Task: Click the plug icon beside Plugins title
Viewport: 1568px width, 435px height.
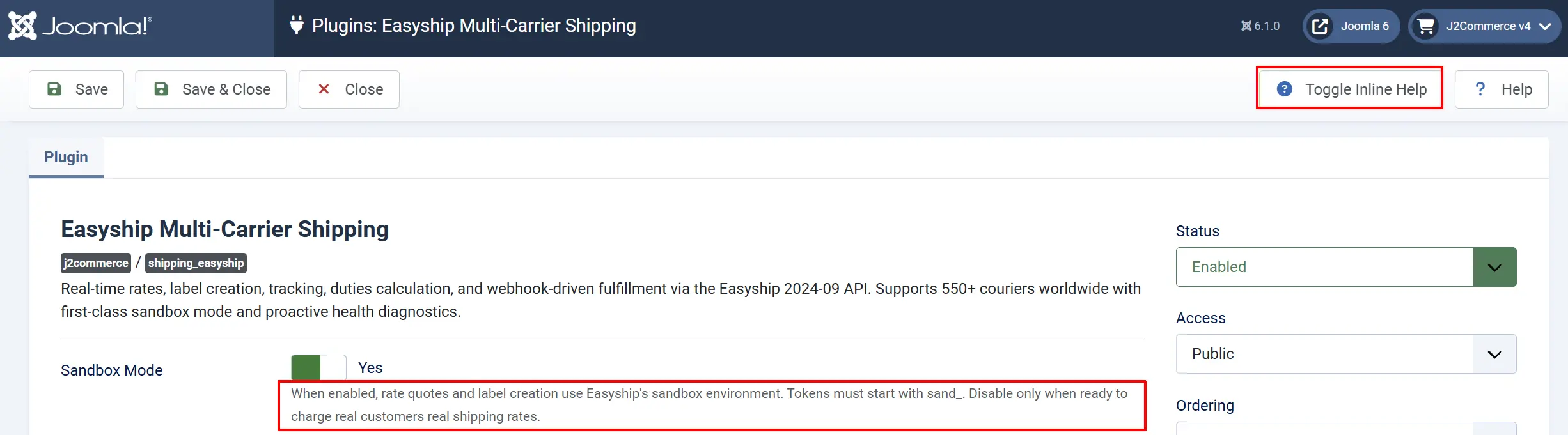Action: 296,26
